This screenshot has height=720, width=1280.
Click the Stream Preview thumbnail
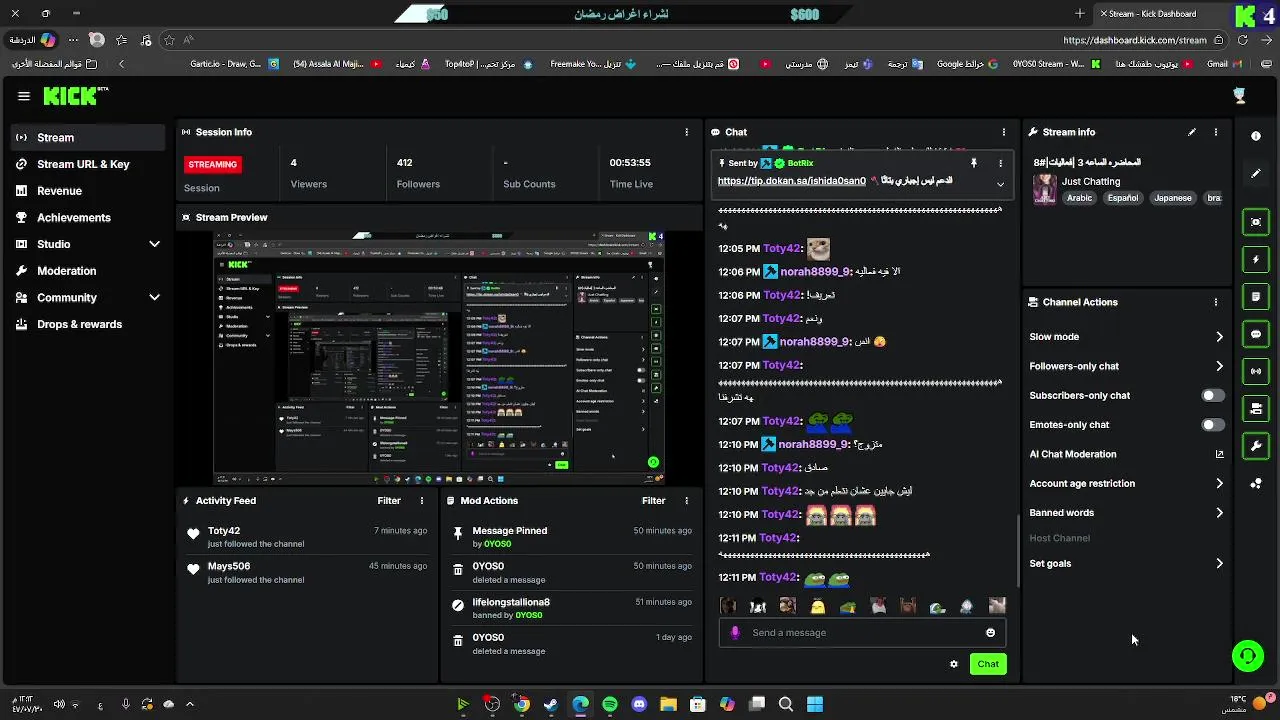point(439,358)
